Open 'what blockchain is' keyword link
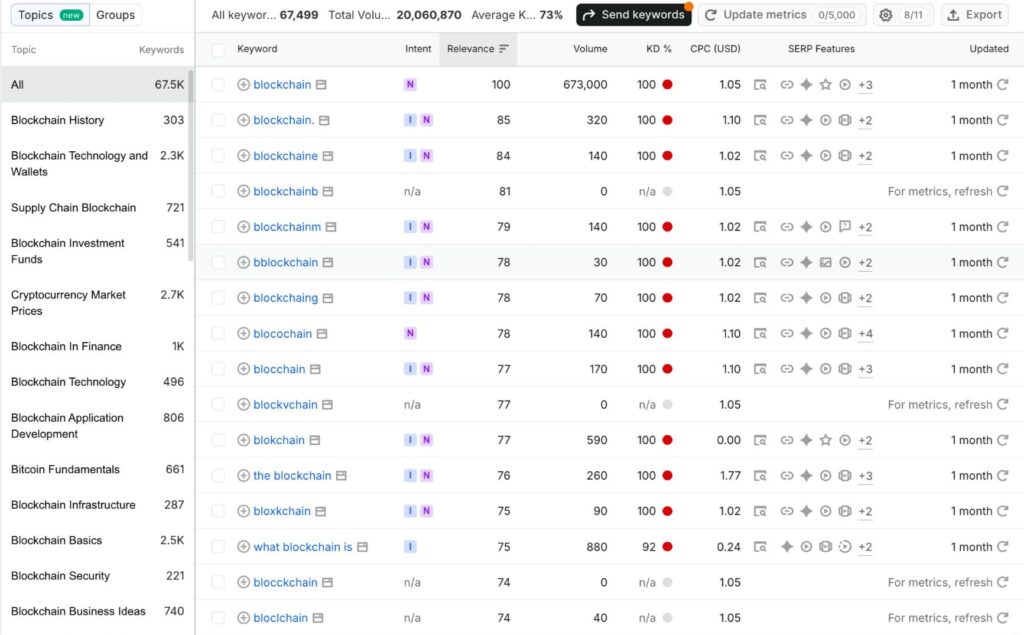The image size is (1024, 635). (x=302, y=546)
